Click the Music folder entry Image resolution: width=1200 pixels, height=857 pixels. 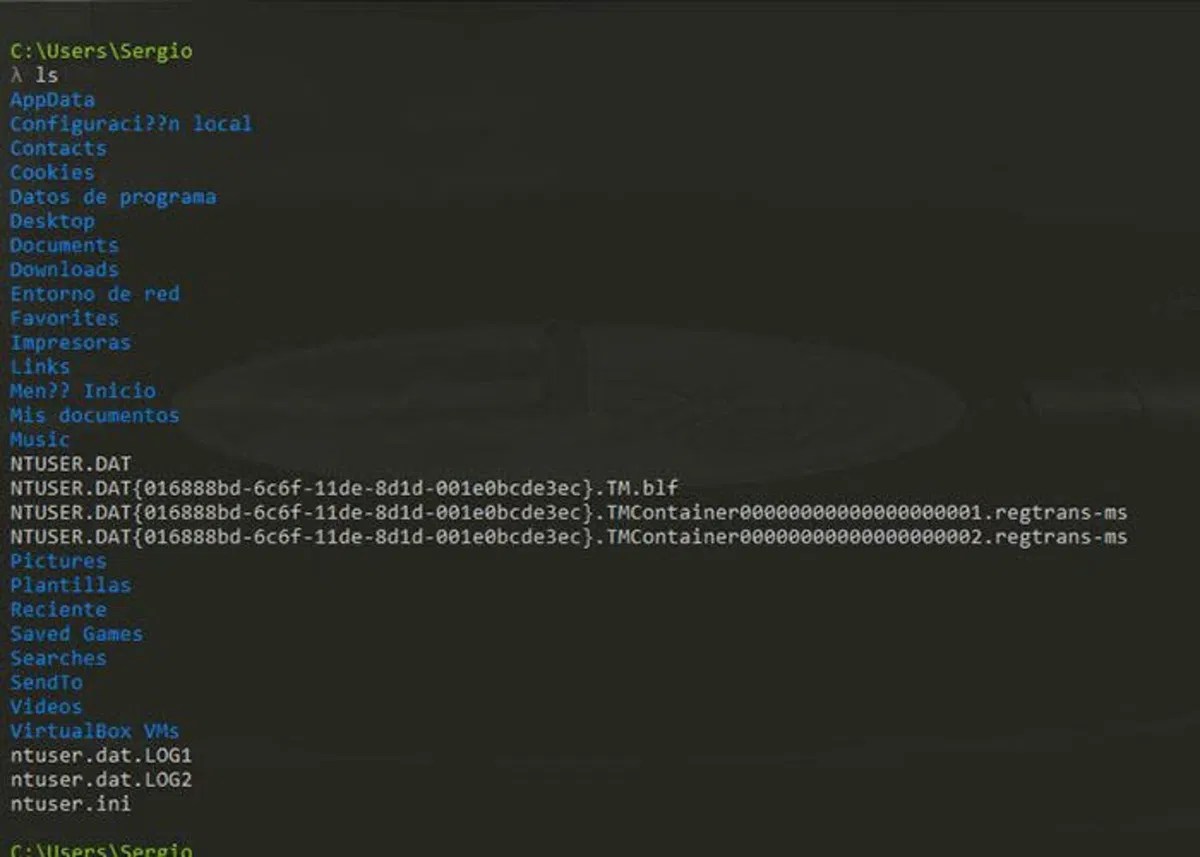39,439
